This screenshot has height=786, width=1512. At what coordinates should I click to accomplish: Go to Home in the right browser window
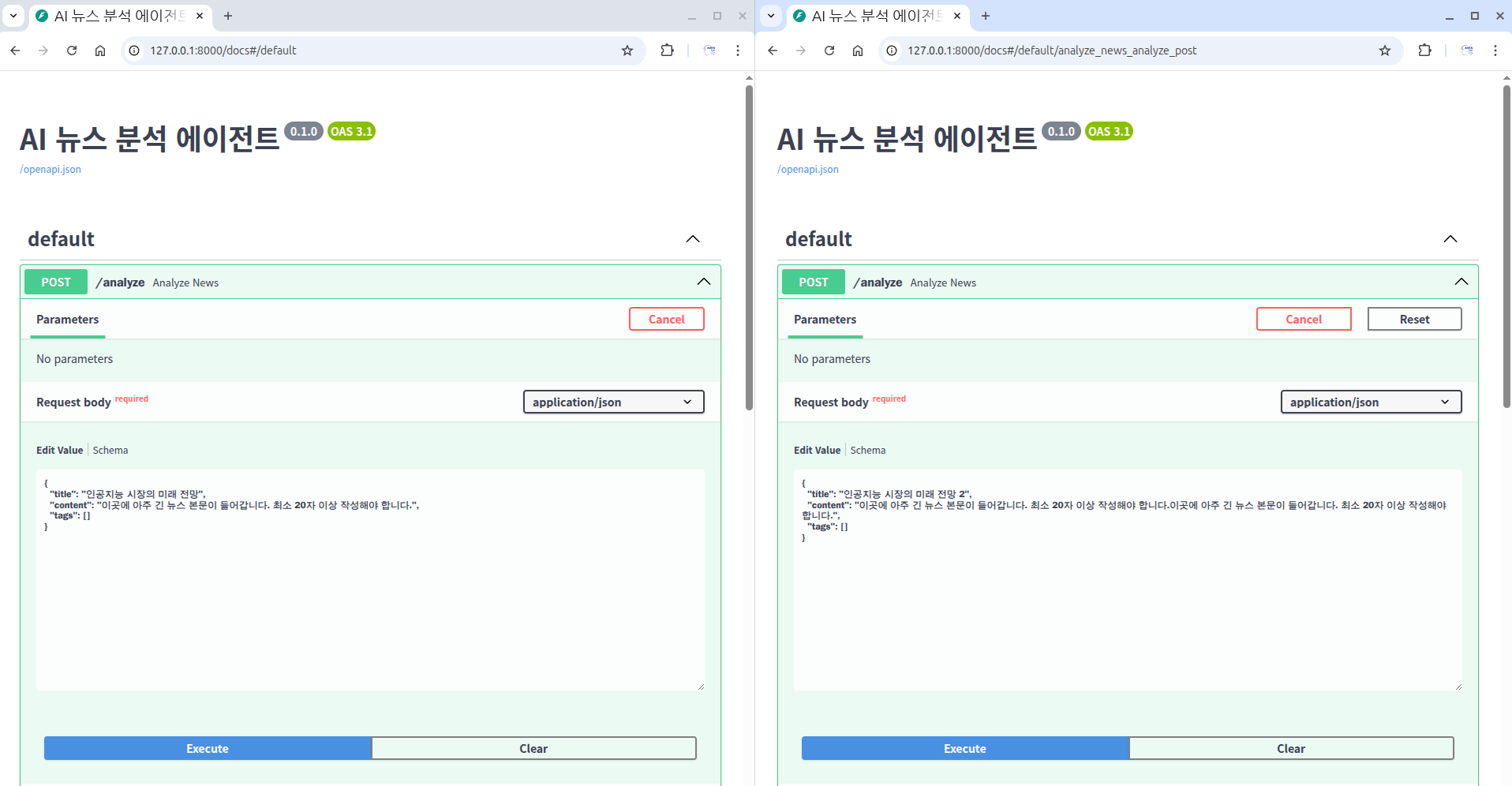pos(858,51)
